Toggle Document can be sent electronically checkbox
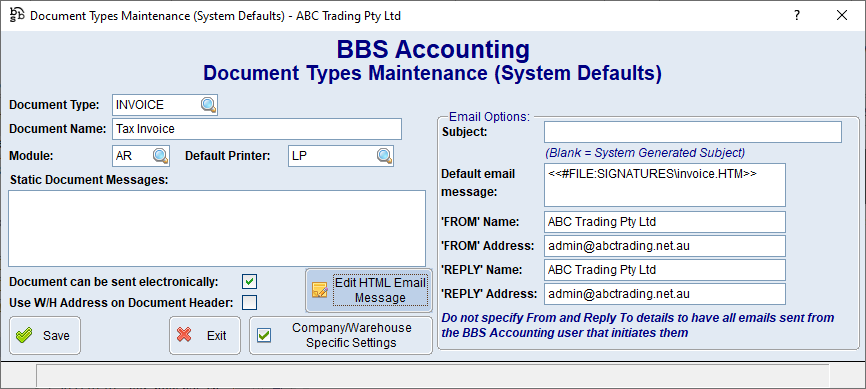 click(x=250, y=282)
